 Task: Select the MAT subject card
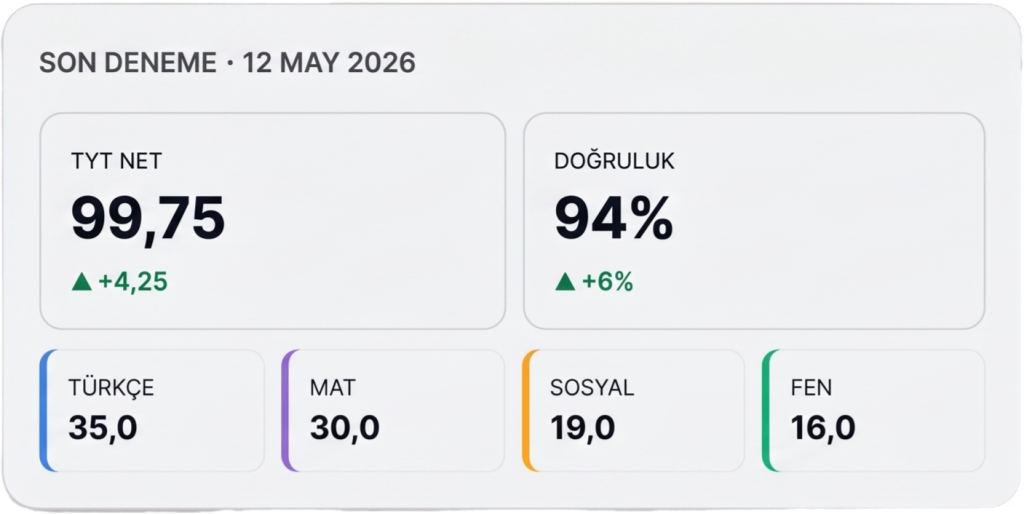[393, 410]
